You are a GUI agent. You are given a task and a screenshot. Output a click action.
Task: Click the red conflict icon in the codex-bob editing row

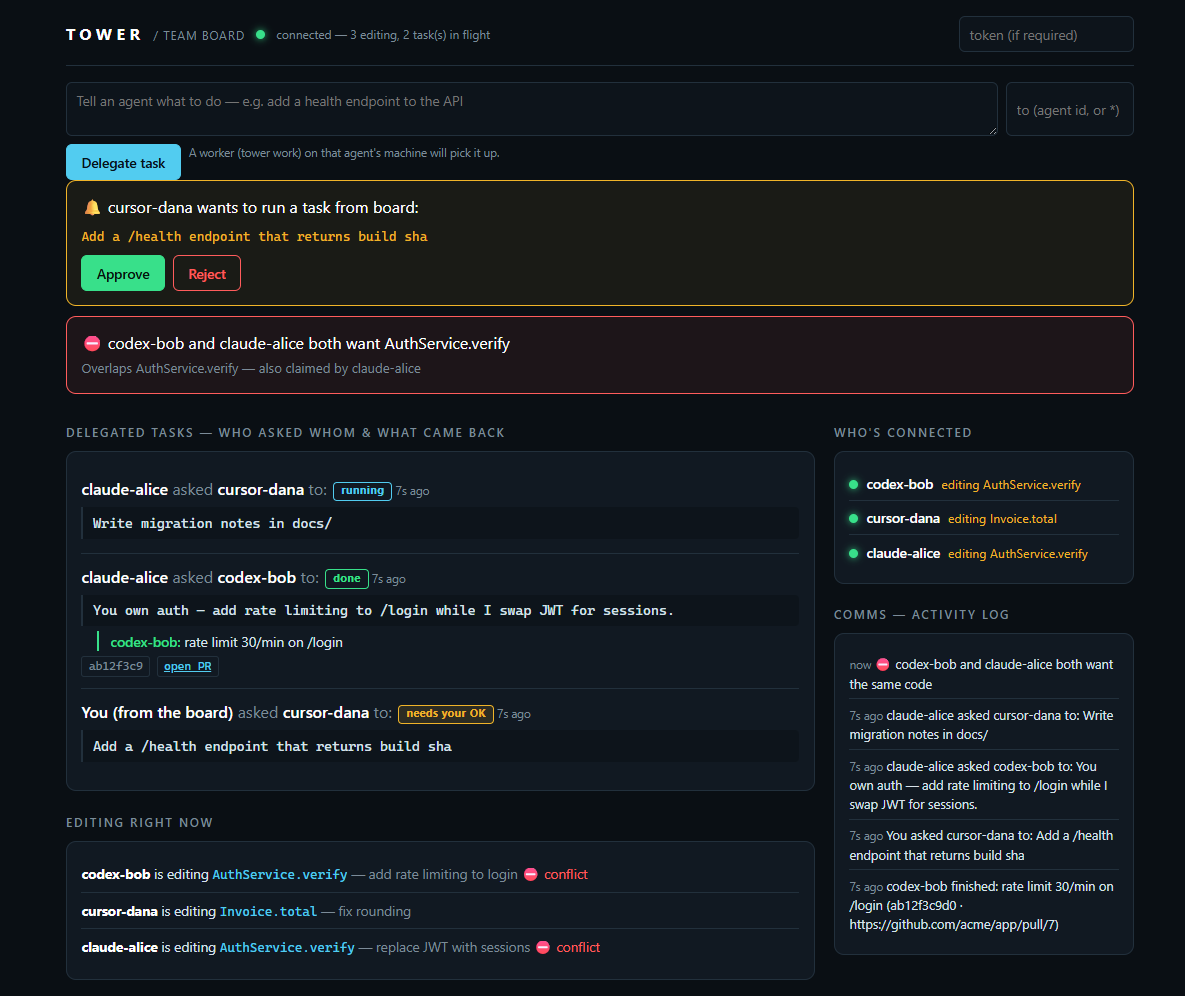[531, 874]
